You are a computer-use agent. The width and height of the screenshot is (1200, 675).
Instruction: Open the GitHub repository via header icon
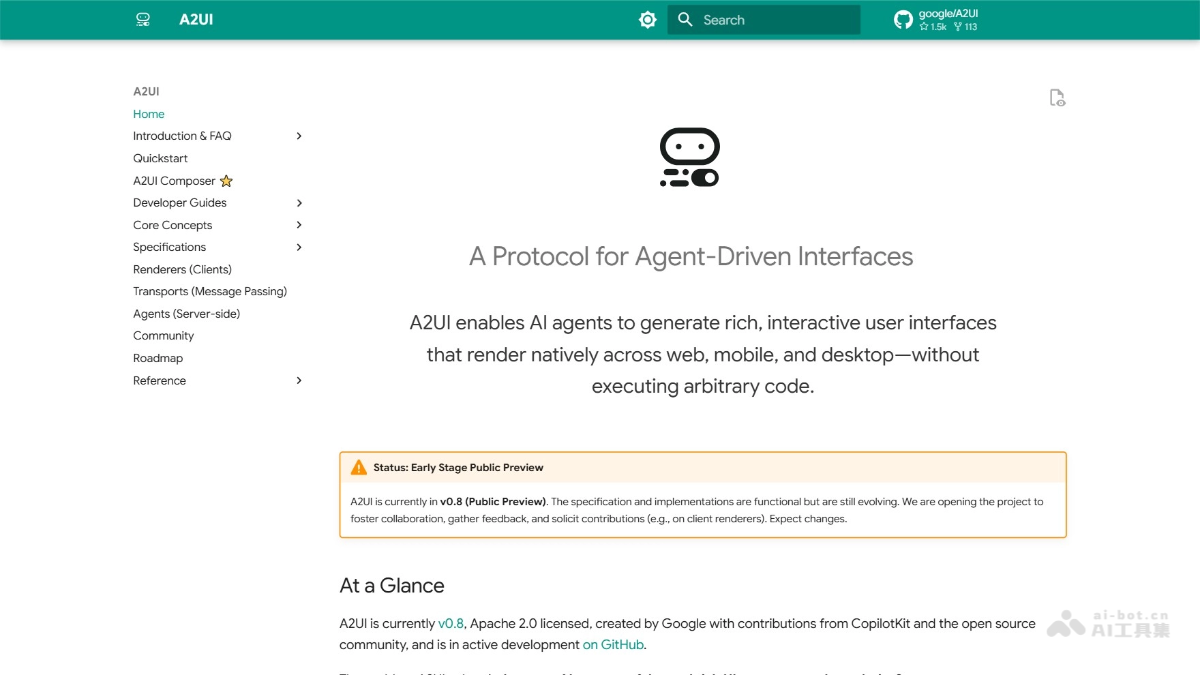pos(903,19)
